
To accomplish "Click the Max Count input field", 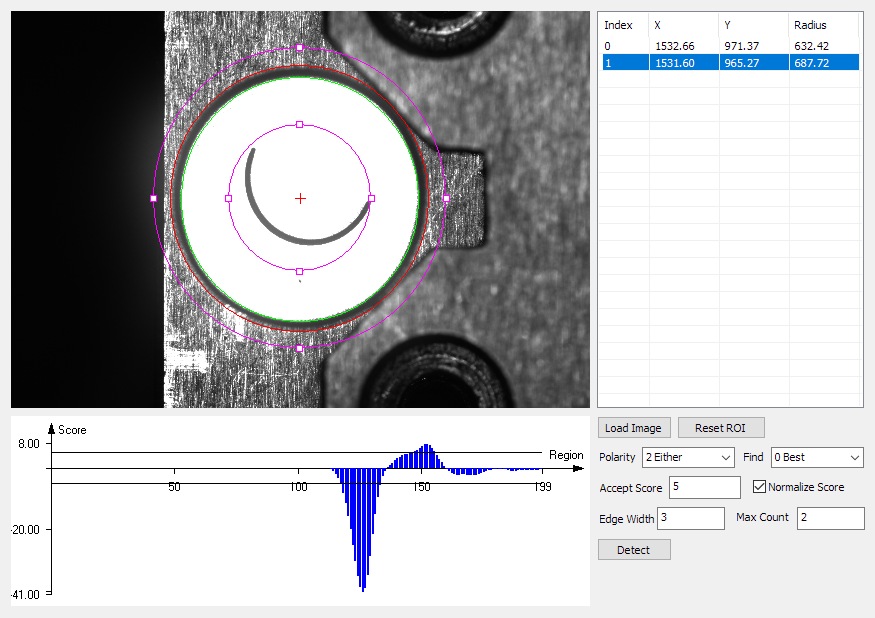I will pyautogui.click(x=830, y=518).
